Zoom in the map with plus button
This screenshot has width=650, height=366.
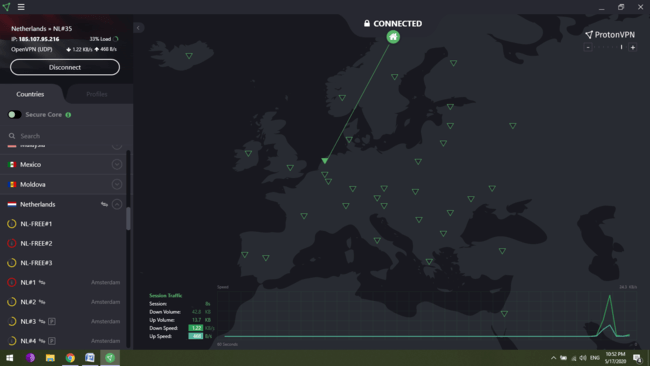pyautogui.click(x=633, y=47)
